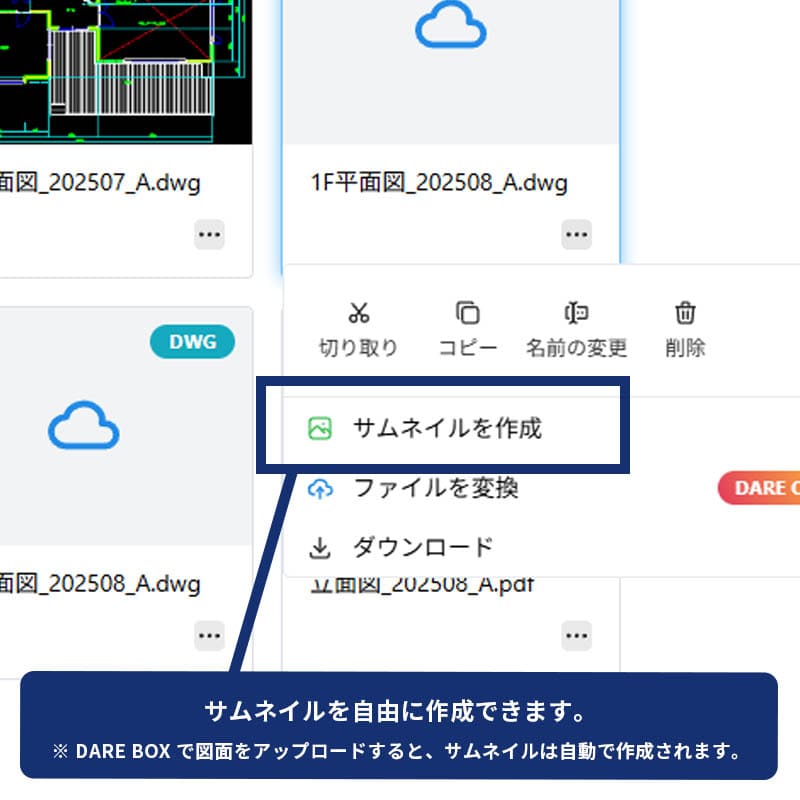The height and width of the screenshot is (800, 800).
Task: Open the CAD drawing thumbnail preview
Action: pos(120,70)
